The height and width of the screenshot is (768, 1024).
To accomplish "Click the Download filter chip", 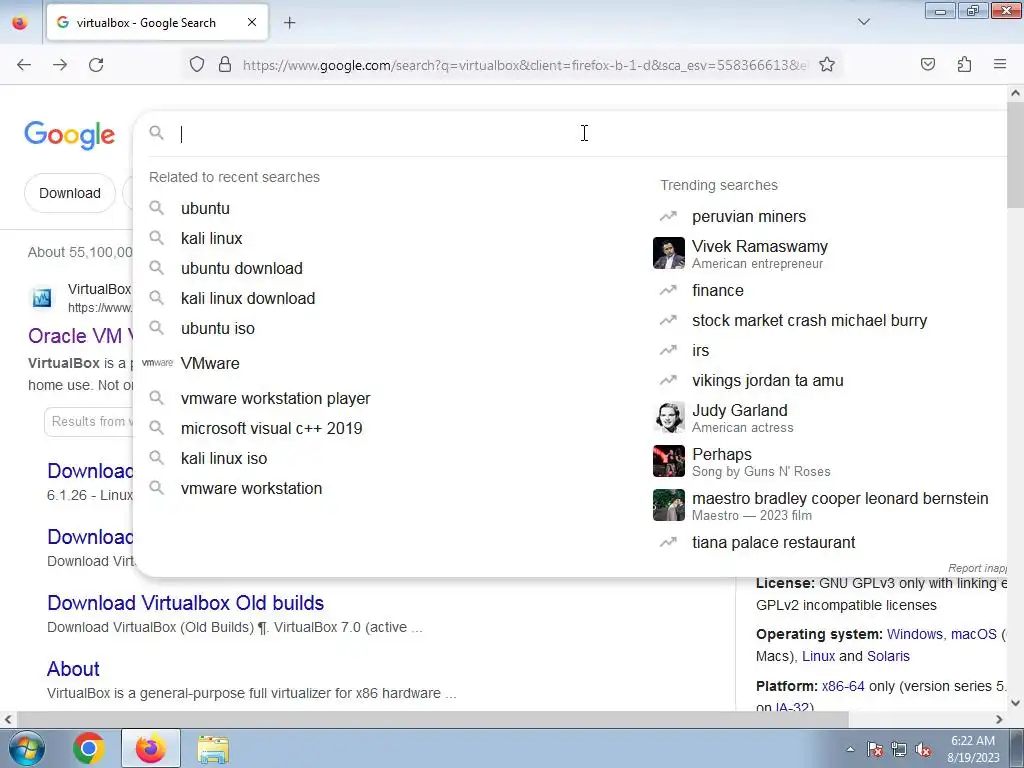I will click(70, 193).
